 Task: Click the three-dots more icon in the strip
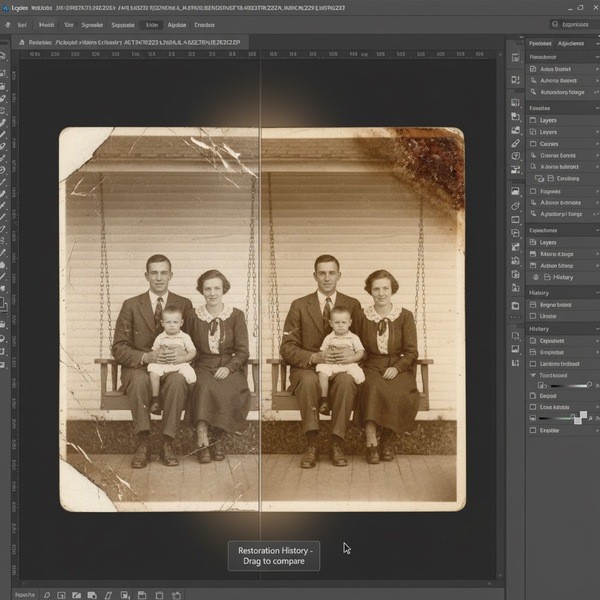coord(515,317)
